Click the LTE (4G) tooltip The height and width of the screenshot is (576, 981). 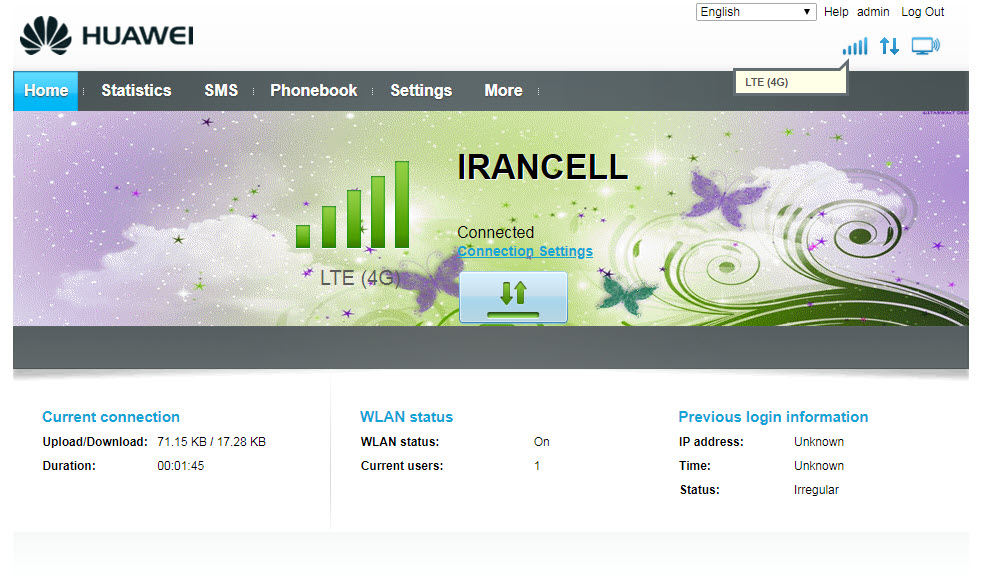pos(790,82)
